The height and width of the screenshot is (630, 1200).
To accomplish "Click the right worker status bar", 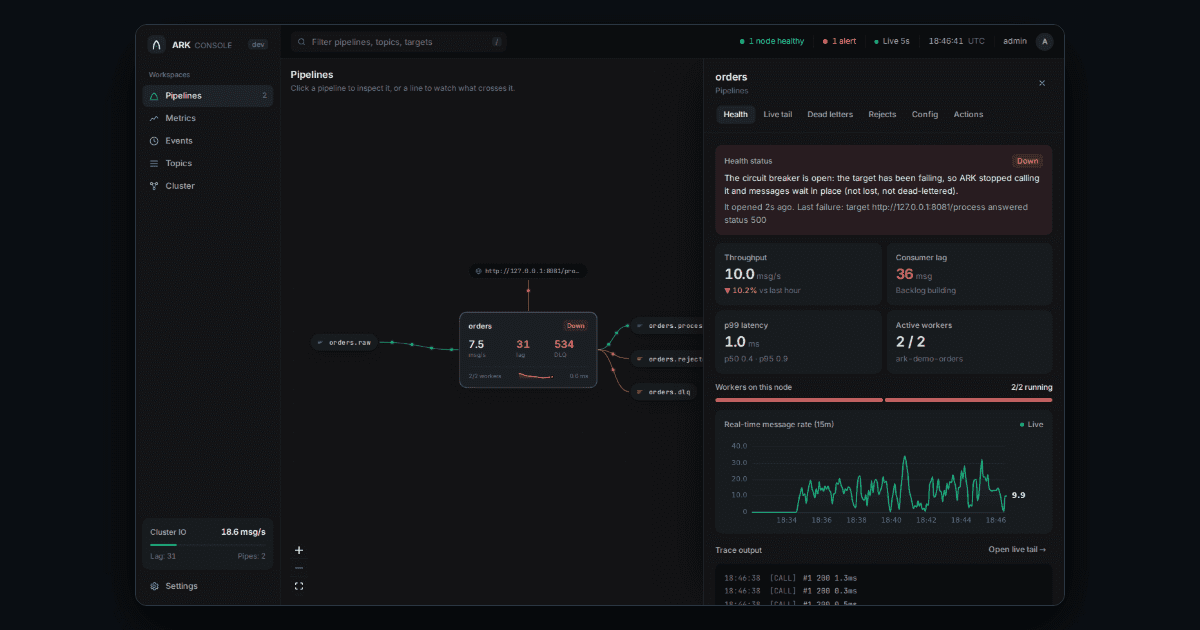I will click(x=968, y=400).
